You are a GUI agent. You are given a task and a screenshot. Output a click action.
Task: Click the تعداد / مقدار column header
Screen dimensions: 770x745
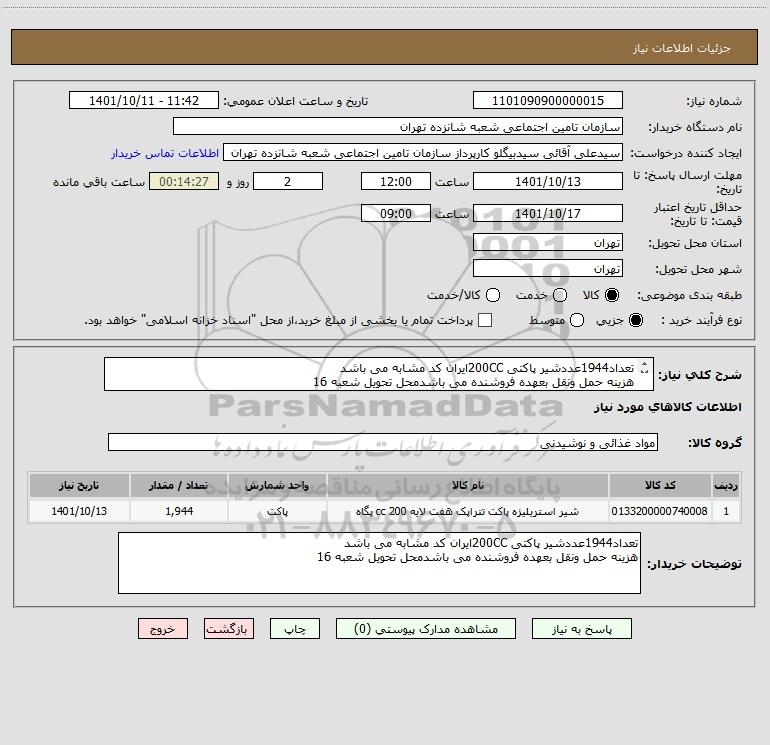point(179,485)
